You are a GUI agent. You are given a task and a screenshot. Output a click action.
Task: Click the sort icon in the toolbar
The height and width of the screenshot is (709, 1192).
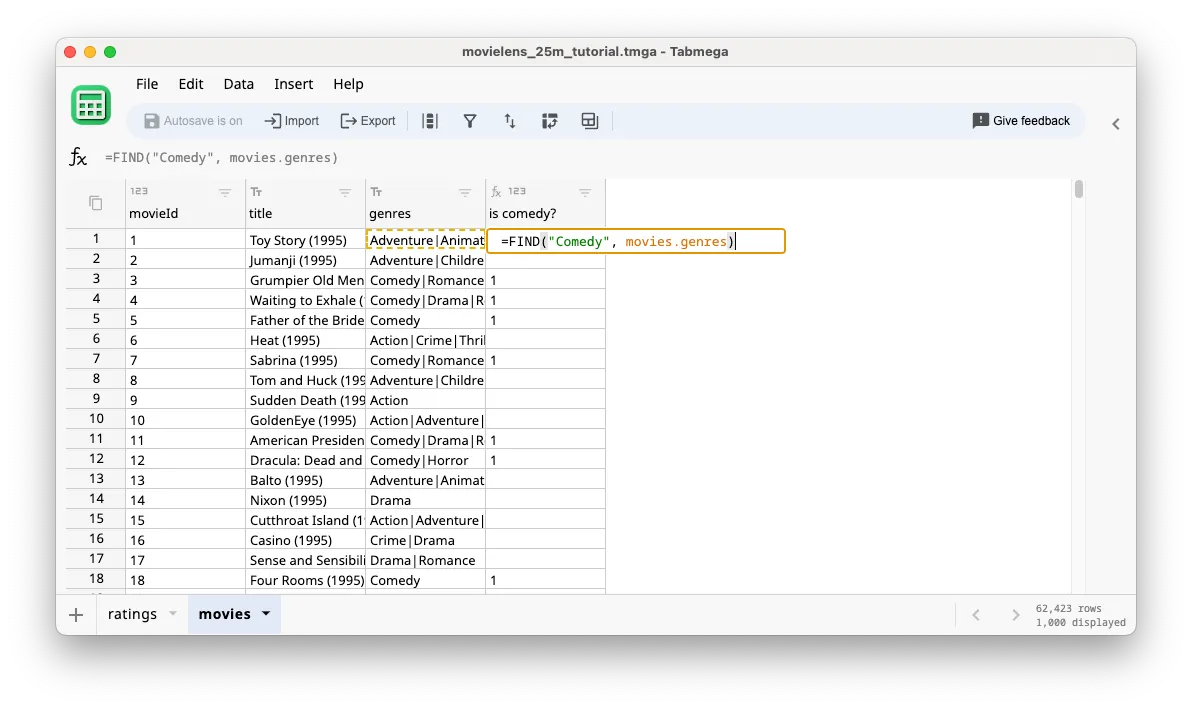pyautogui.click(x=510, y=120)
